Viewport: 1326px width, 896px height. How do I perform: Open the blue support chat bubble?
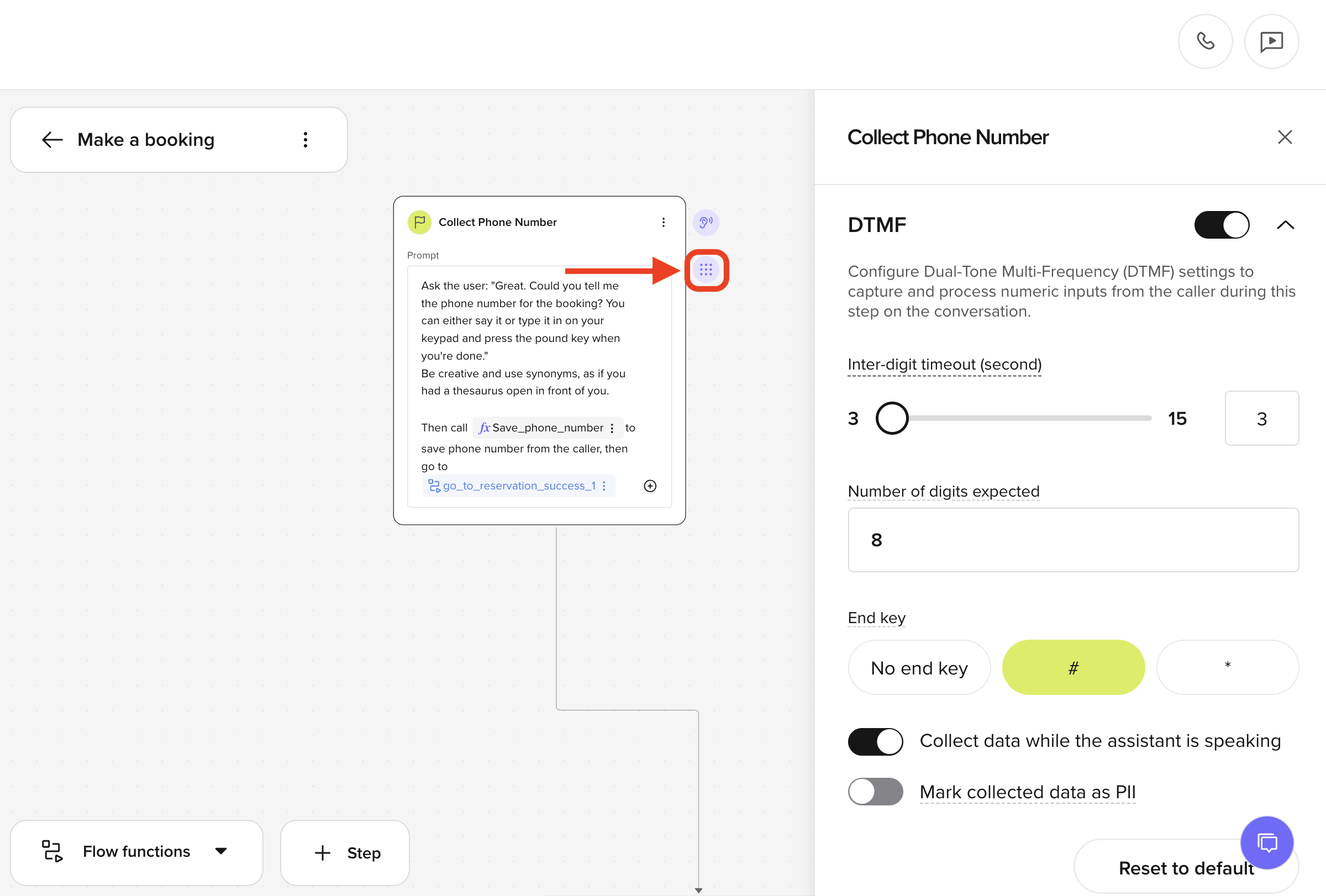(x=1267, y=842)
